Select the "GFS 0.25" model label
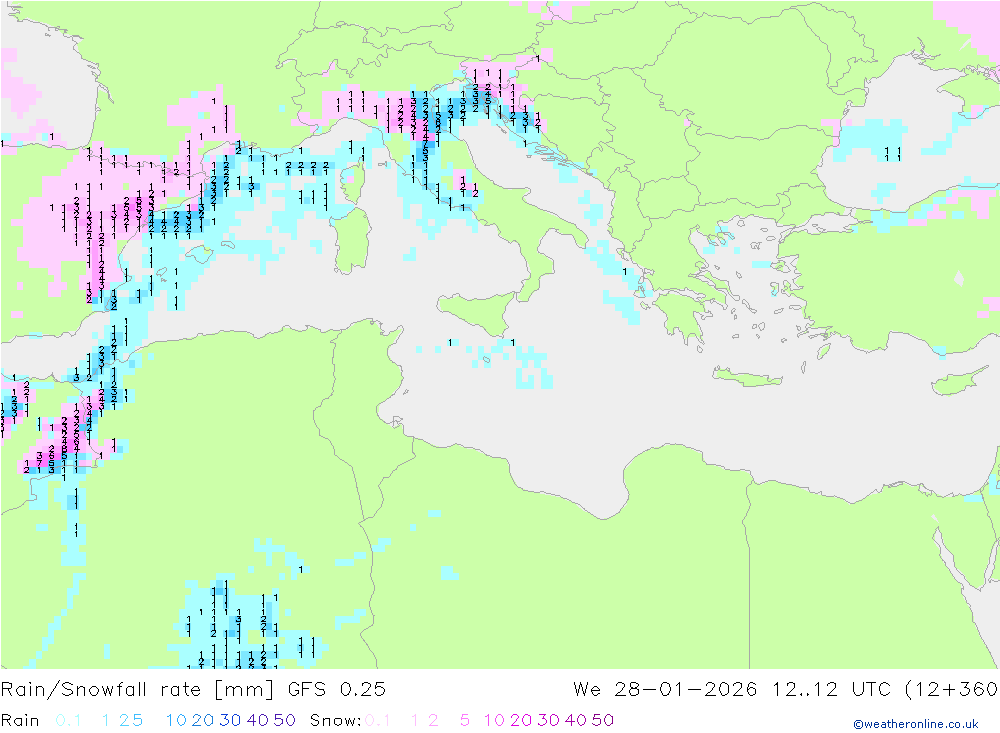The width and height of the screenshot is (1000, 733). coord(337,690)
